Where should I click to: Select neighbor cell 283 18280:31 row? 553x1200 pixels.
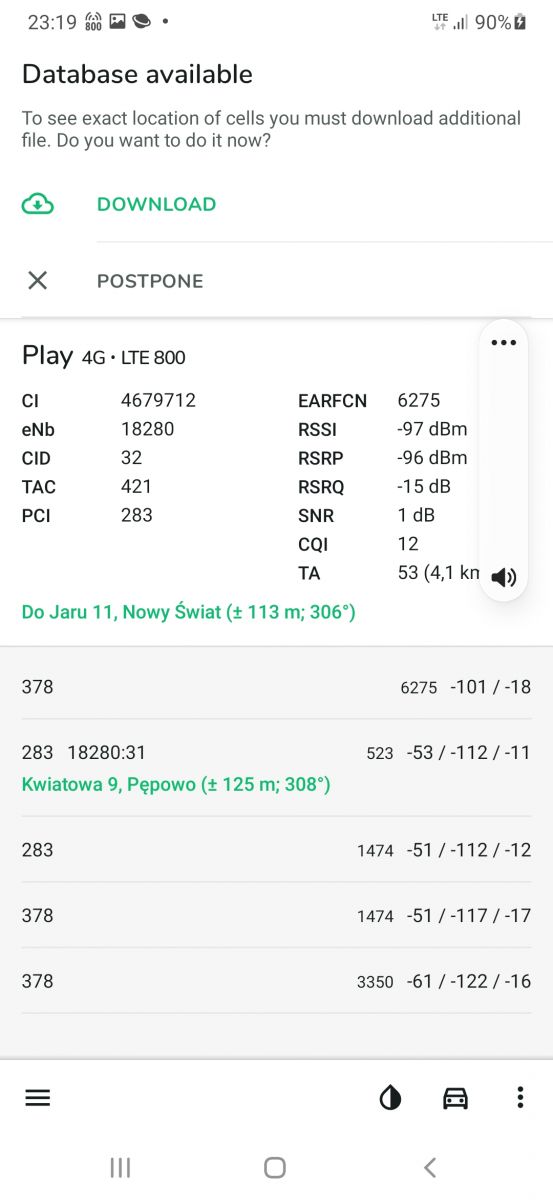pyautogui.click(x=276, y=768)
